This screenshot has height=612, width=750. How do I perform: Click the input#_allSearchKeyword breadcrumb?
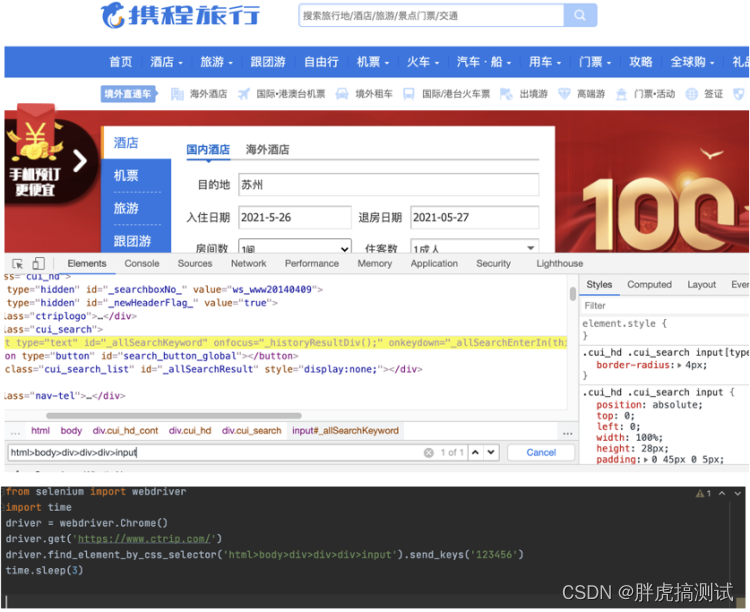point(345,431)
